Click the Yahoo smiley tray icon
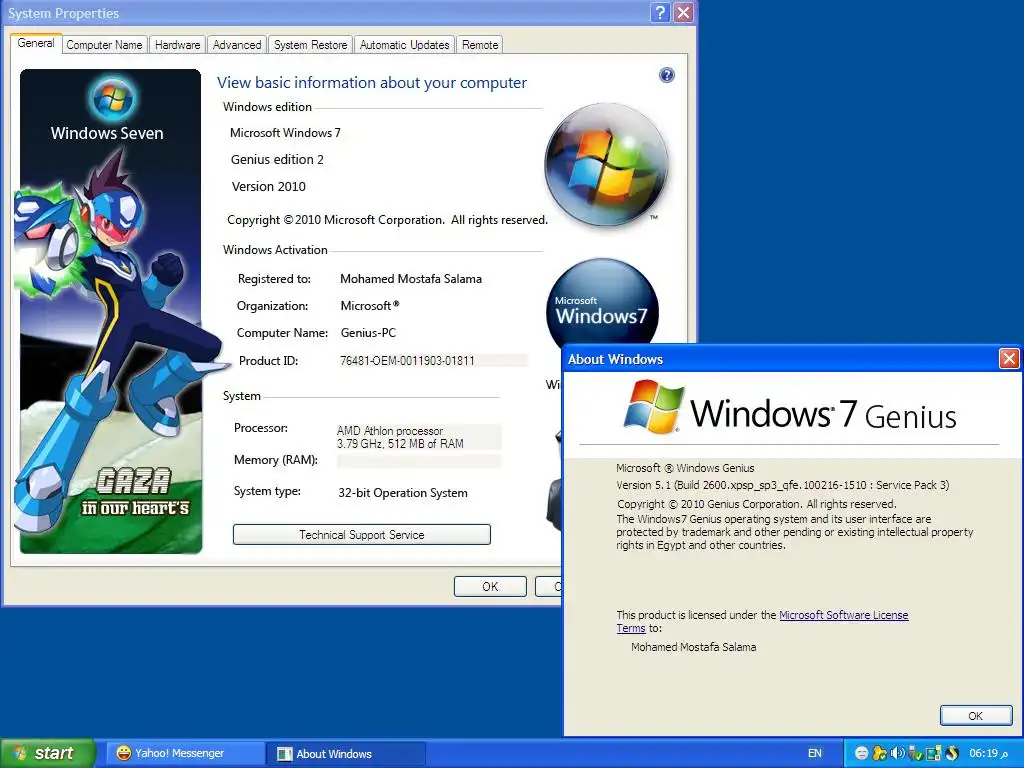The image size is (1024, 768). [861, 753]
